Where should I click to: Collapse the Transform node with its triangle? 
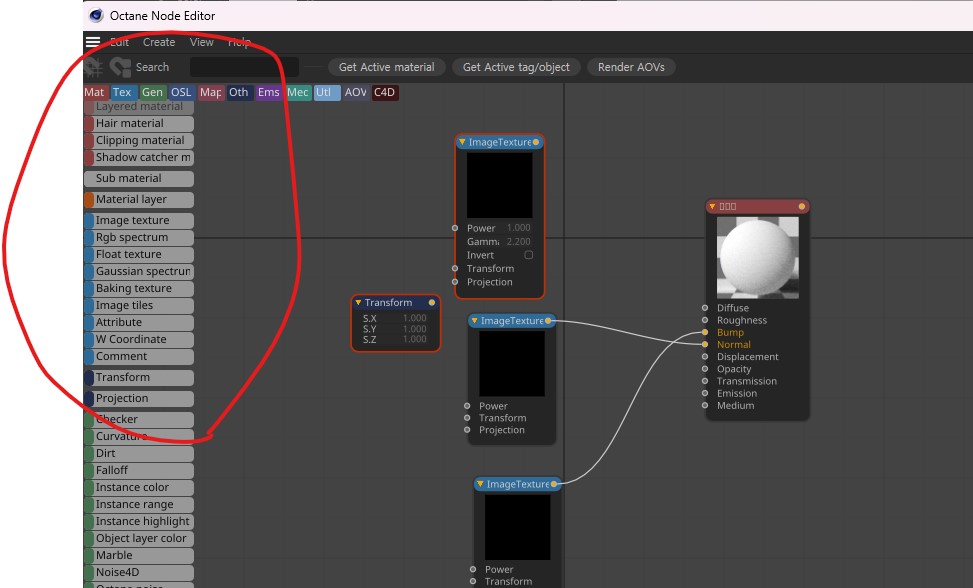pyautogui.click(x=358, y=303)
